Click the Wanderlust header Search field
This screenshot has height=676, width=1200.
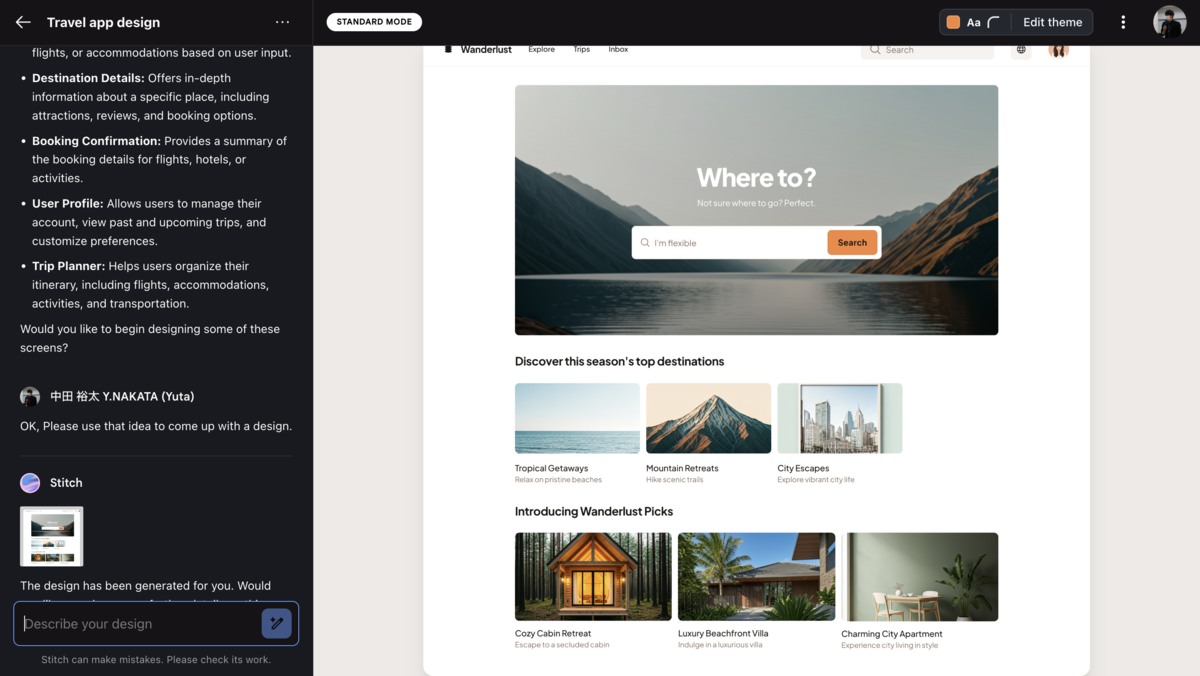(927, 50)
